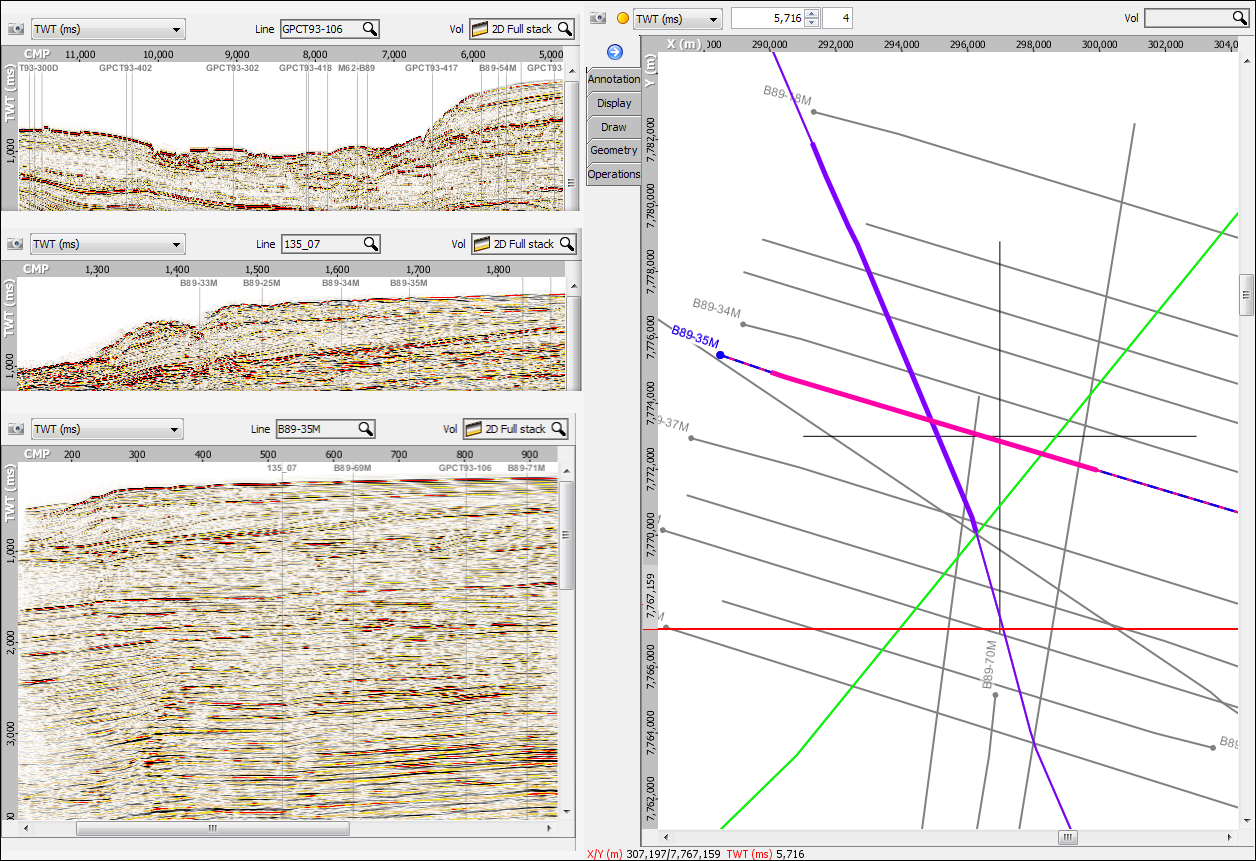Click the GPCT93-418 intersection label in the top section
This screenshot has height=861, width=1256.
pyautogui.click(x=305, y=68)
